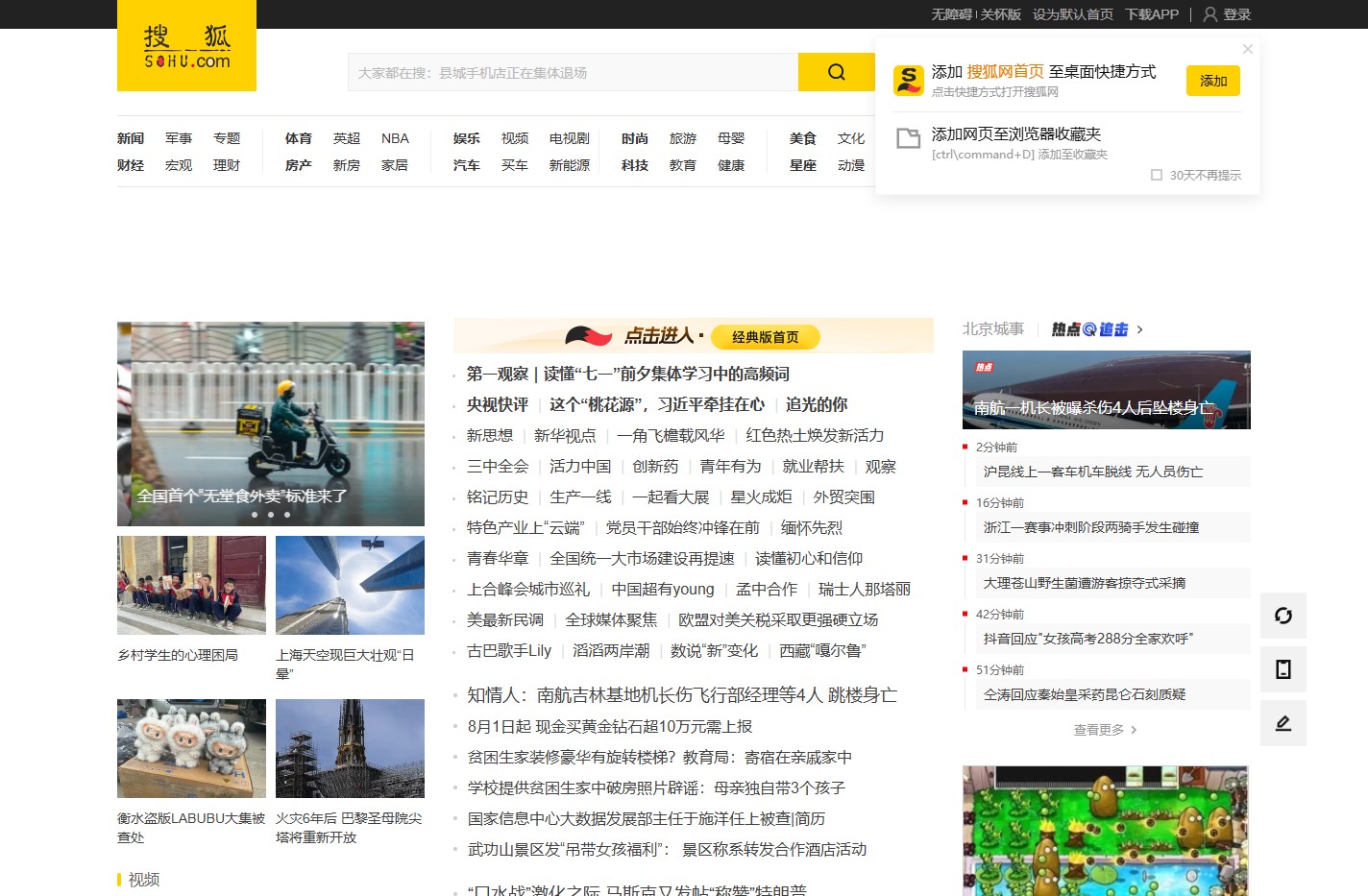This screenshot has height=896, width=1368.
Task: Open 新华视点 link
Action: pyautogui.click(x=565, y=435)
